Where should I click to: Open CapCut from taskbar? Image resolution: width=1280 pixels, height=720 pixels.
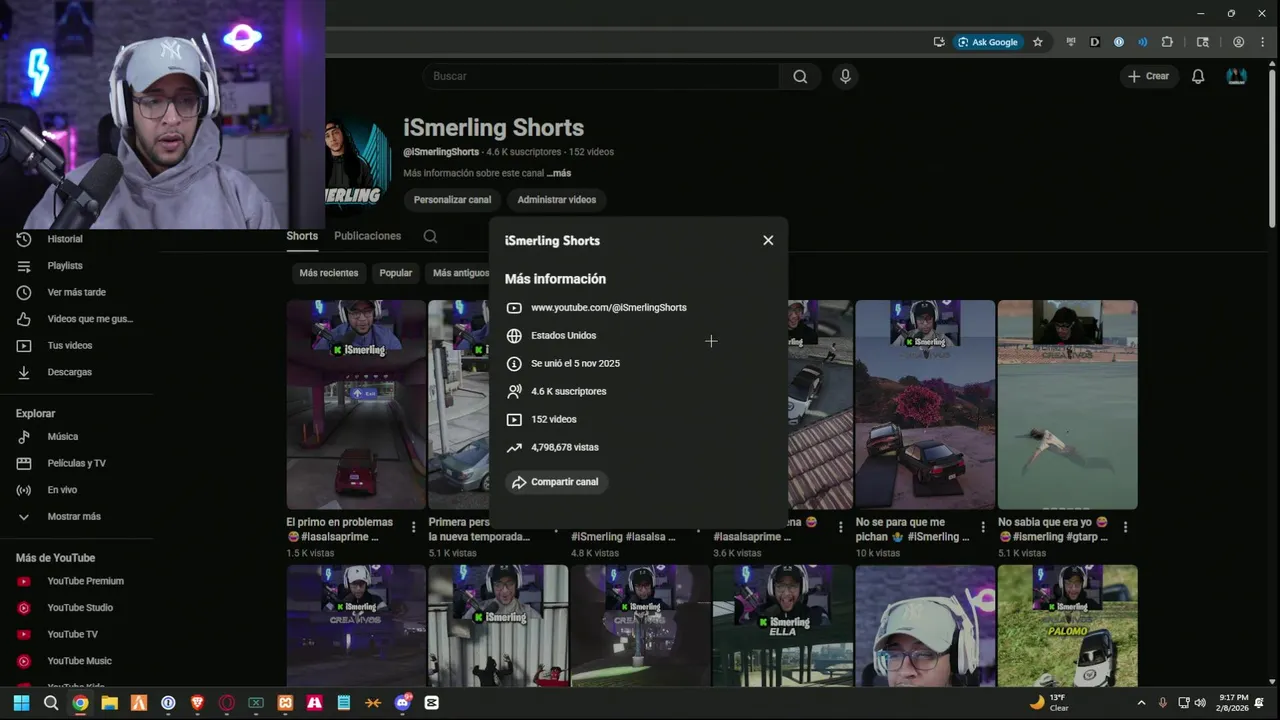(x=431, y=703)
